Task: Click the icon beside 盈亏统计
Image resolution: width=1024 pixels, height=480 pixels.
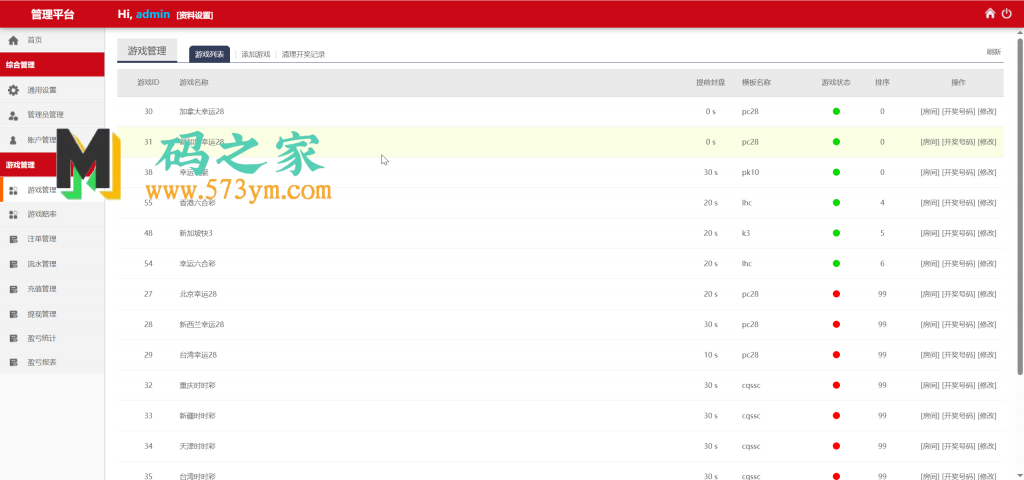Action: click(x=13, y=338)
